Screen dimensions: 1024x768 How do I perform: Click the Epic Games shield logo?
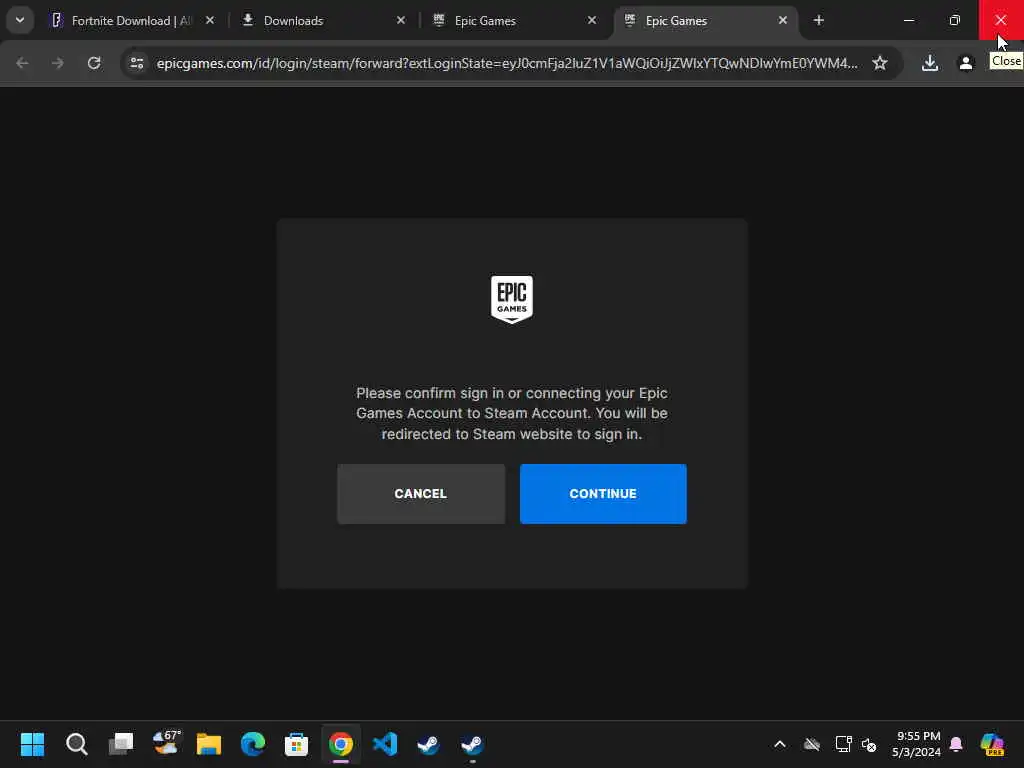click(512, 299)
